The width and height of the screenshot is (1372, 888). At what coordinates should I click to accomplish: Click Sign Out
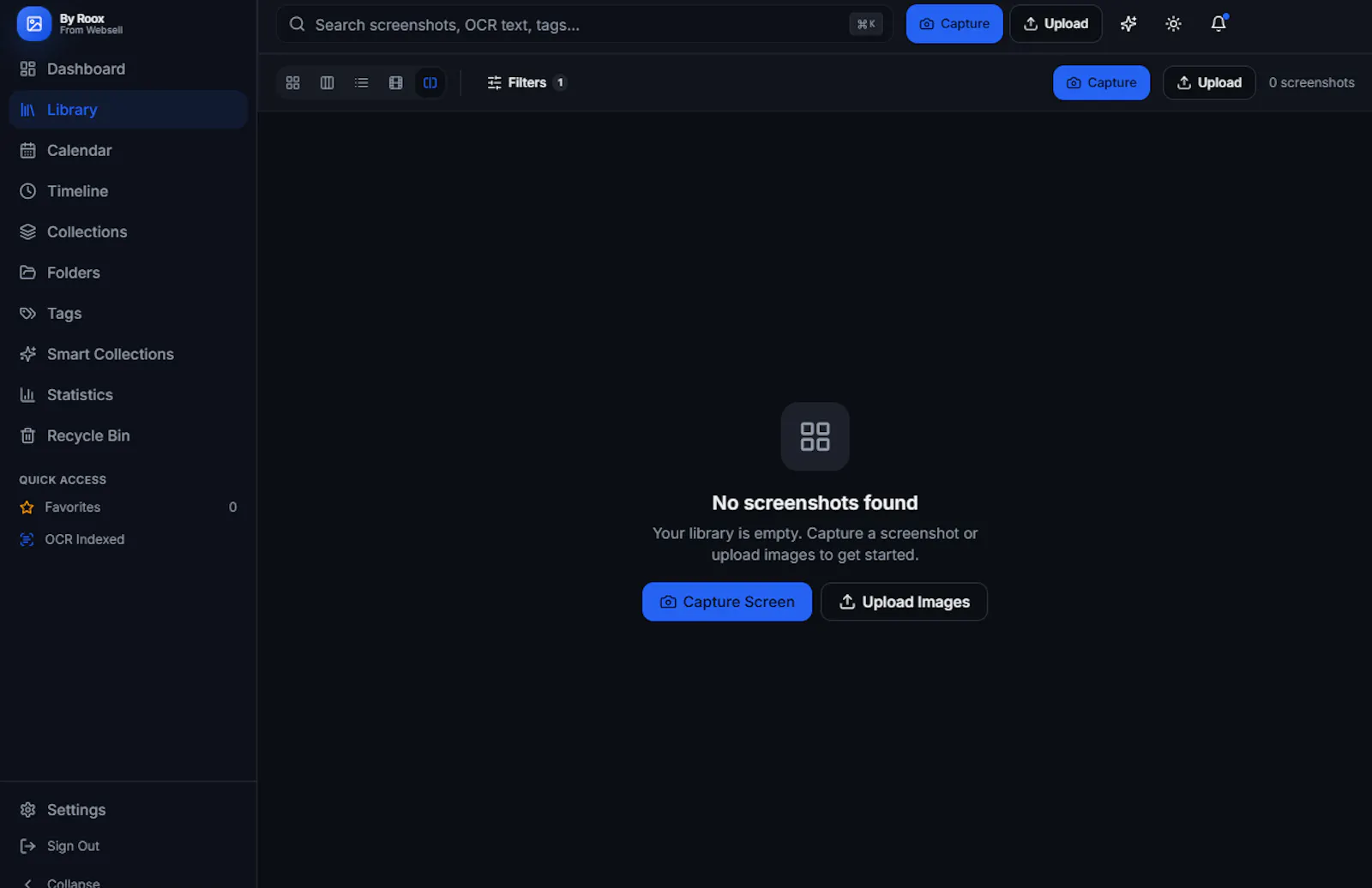pyautogui.click(x=128, y=846)
